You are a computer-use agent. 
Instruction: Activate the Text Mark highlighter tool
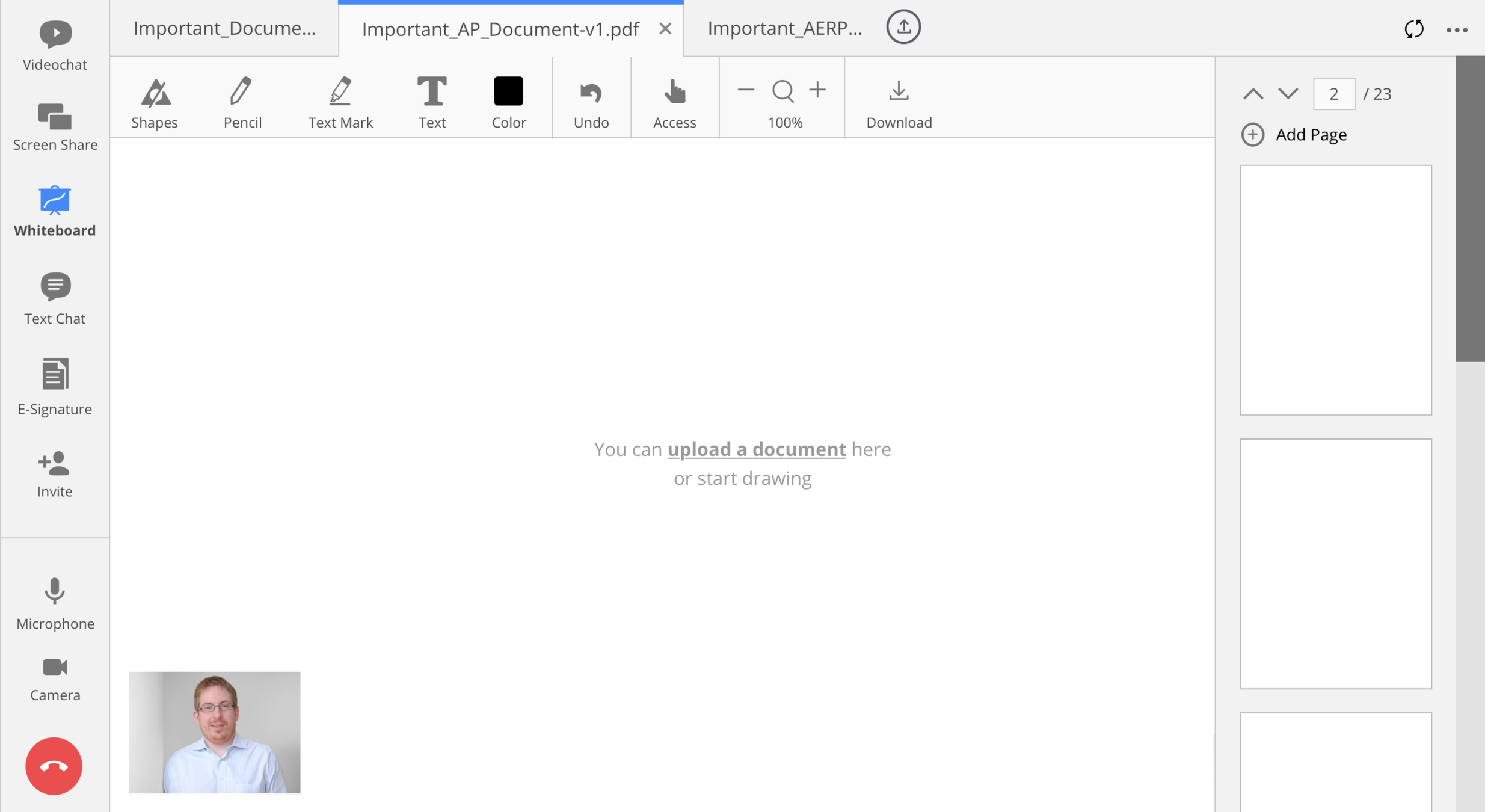(x=340, y=103)
